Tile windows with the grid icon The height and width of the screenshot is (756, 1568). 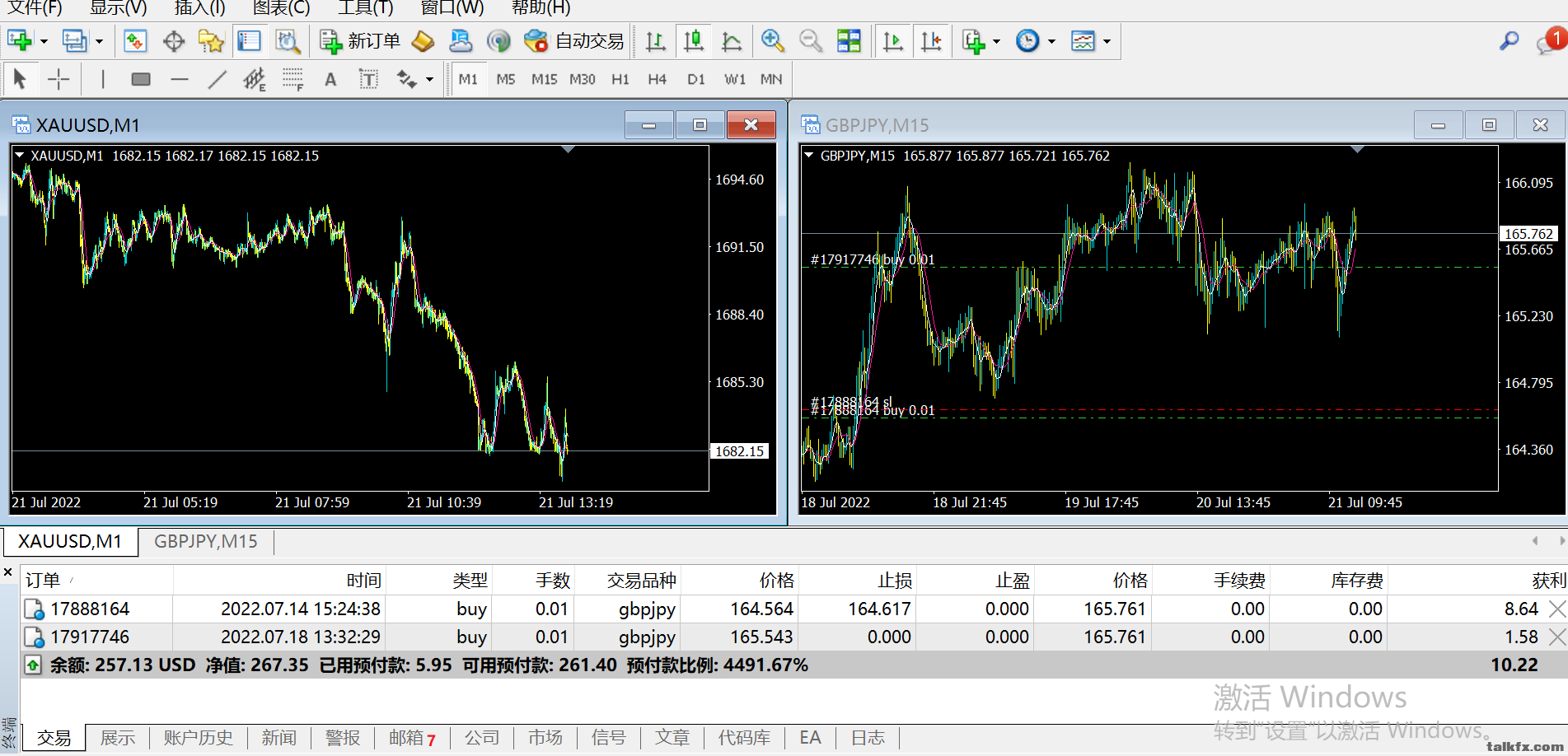[x=849, y=40]
